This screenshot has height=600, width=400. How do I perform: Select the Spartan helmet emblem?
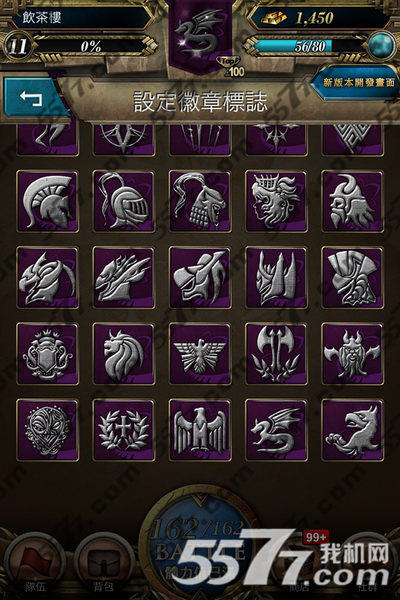tap(47, 202)
